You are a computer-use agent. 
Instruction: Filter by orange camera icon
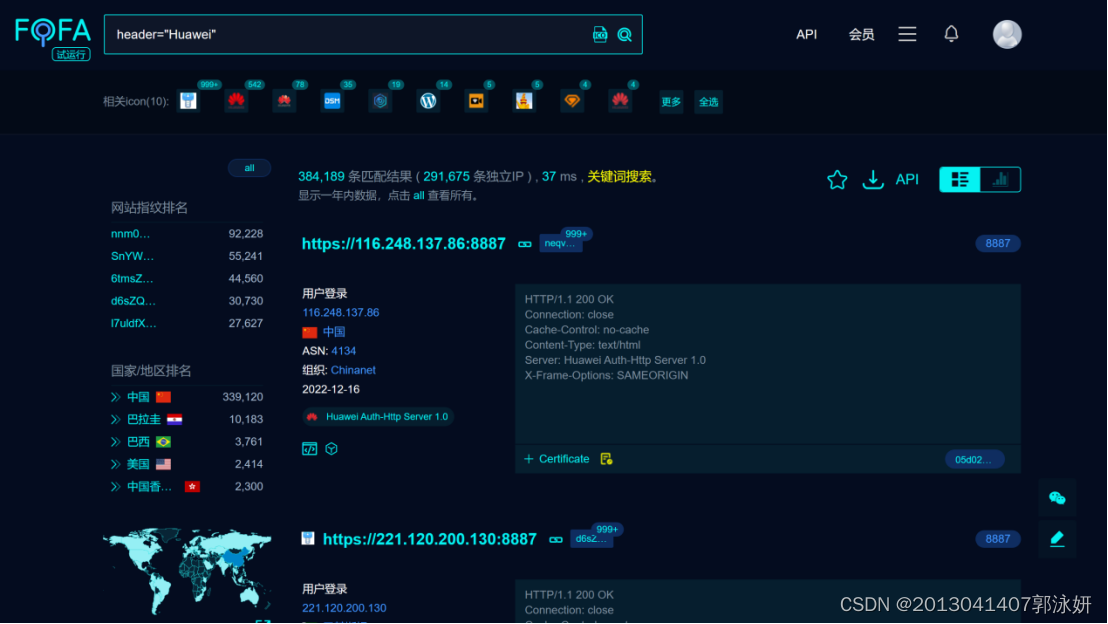[476, 101]
